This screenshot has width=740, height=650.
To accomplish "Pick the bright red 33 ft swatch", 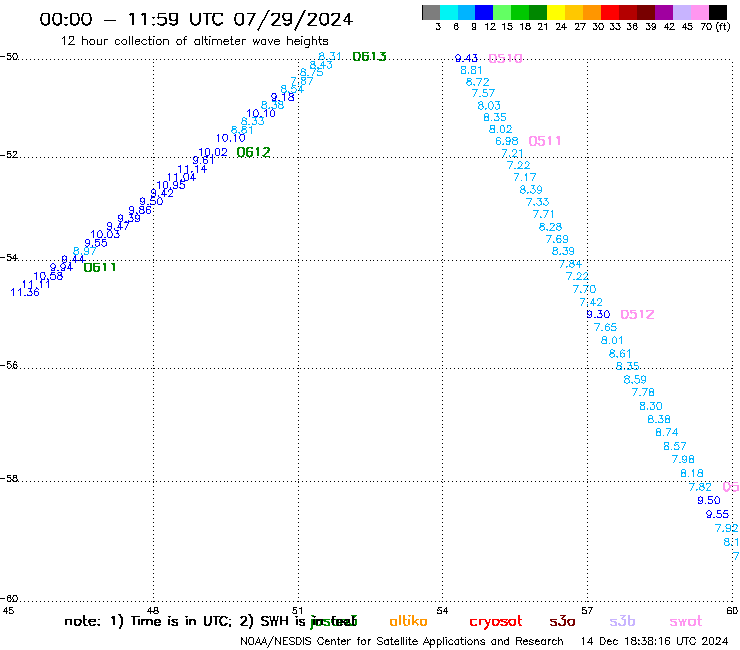I will pyautogui.click(x=610, y=12).
